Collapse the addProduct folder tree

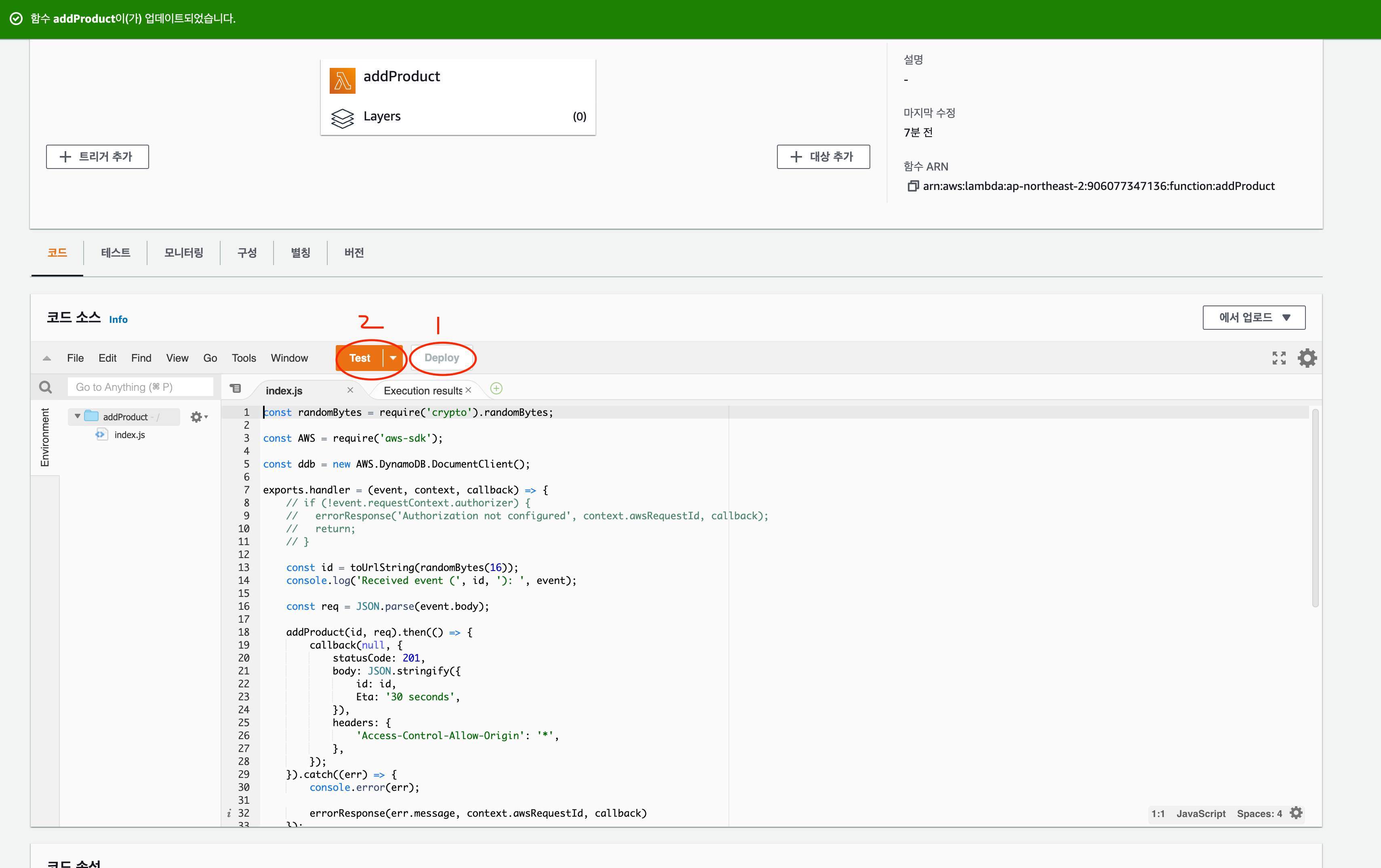pos(78,417)
